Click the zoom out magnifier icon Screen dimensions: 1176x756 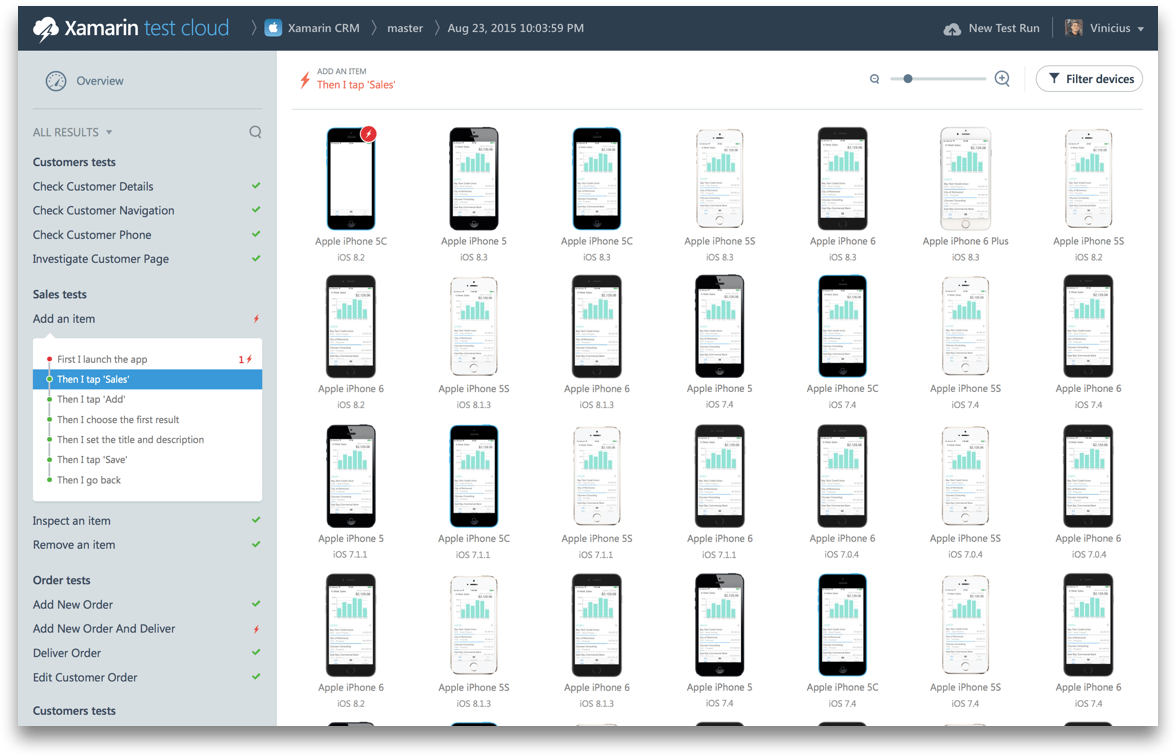[x=874, y=79]
